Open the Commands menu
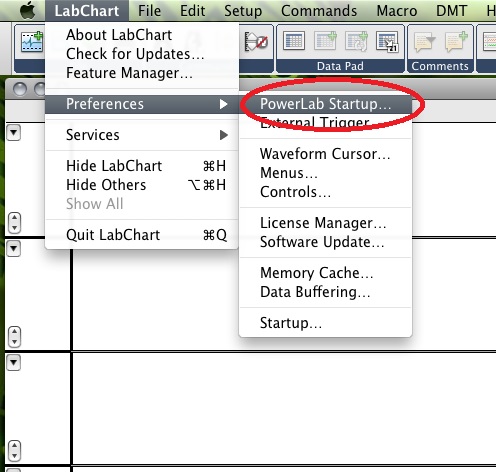The height and width of the screenshot is (472, 496). [319, 11]
